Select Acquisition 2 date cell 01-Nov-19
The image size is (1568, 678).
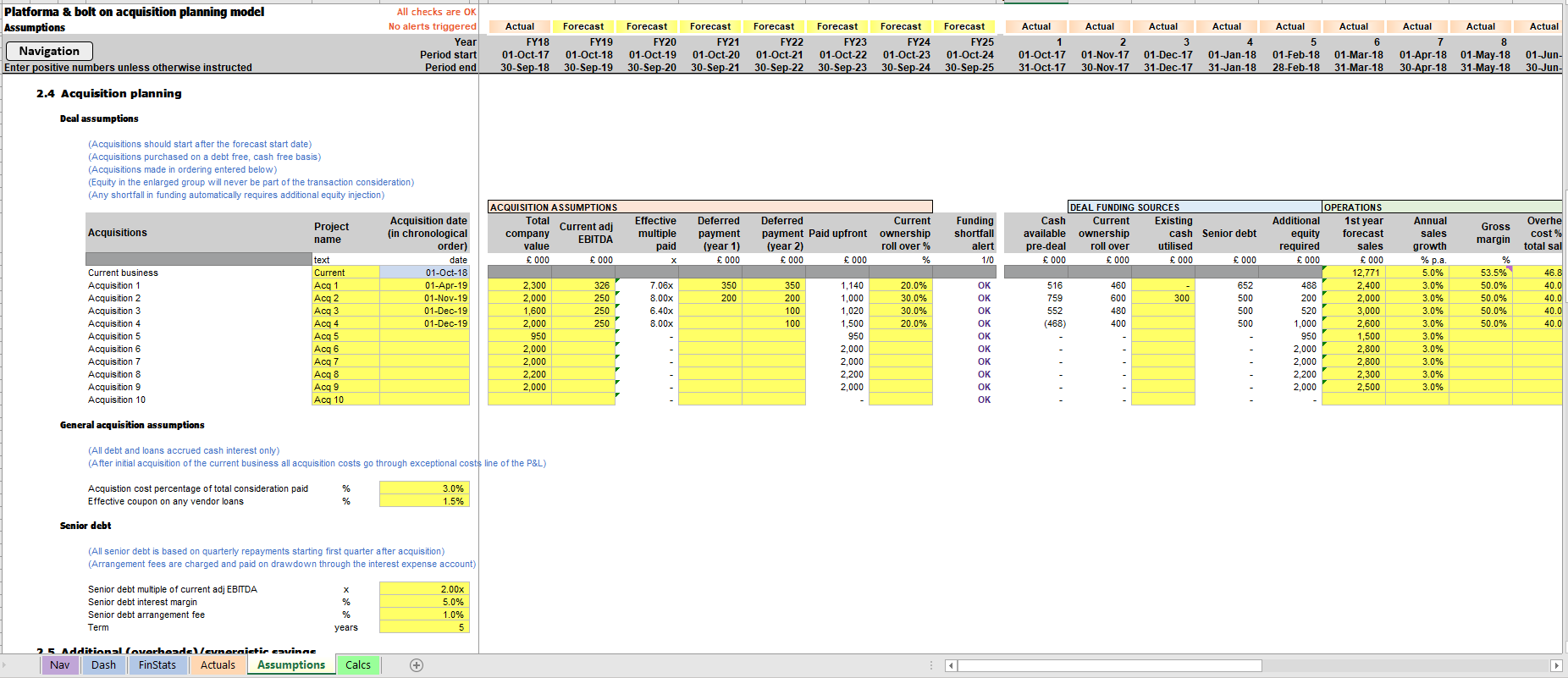(424, 298)
